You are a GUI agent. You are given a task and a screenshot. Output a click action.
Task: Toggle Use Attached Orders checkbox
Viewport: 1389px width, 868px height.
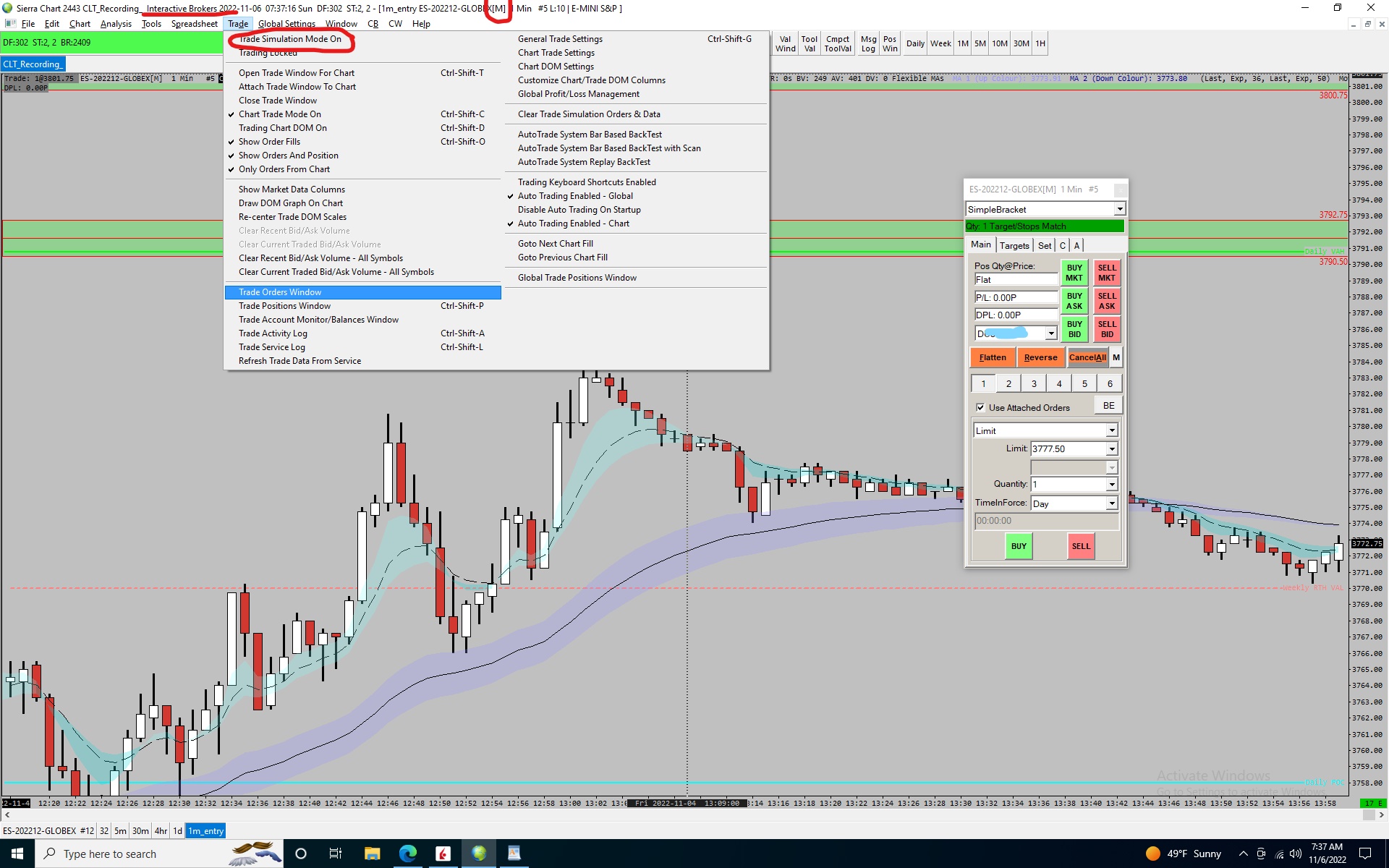tap(980, 408)
